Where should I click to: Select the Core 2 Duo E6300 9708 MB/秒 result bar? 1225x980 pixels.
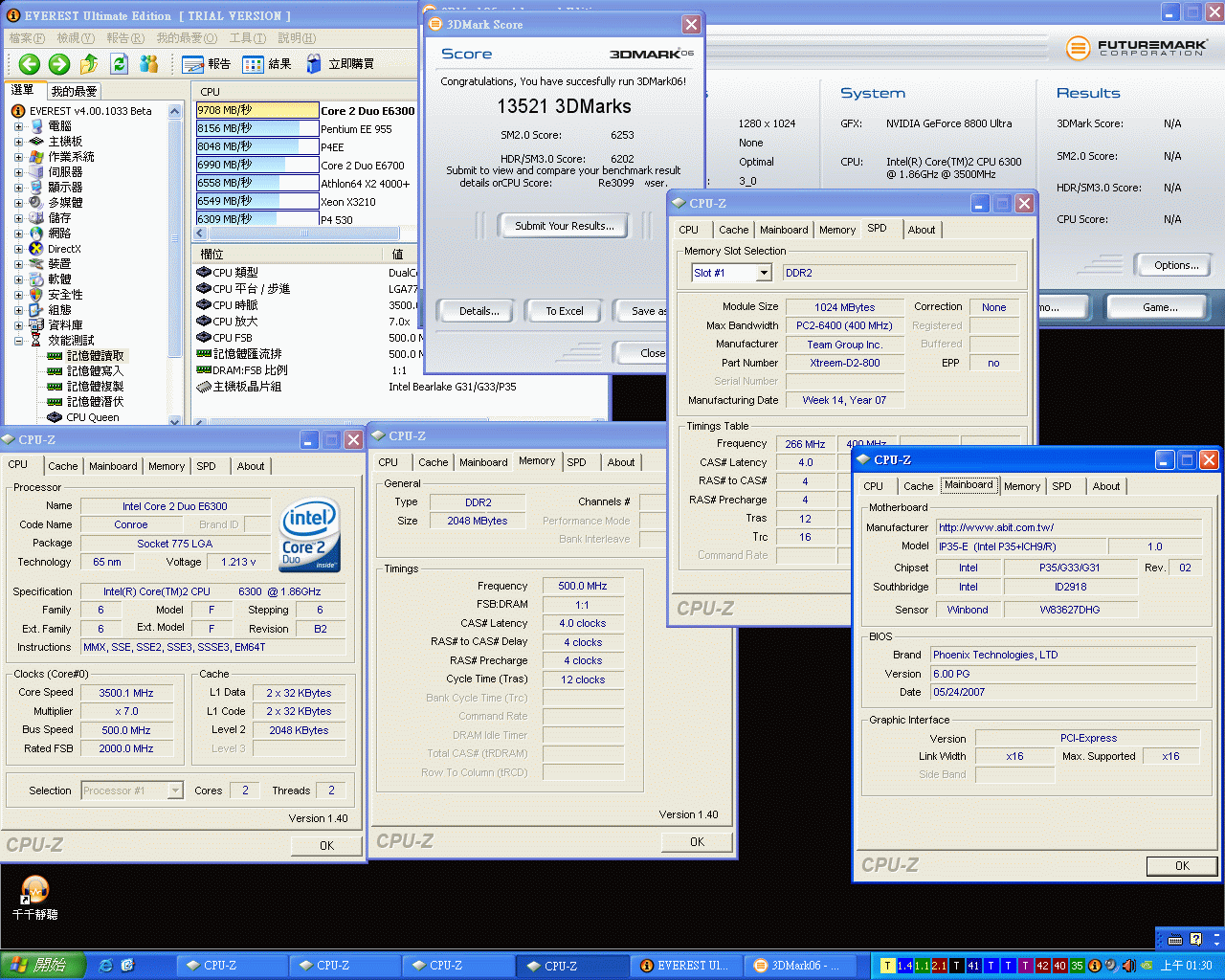tap(257, 110)
